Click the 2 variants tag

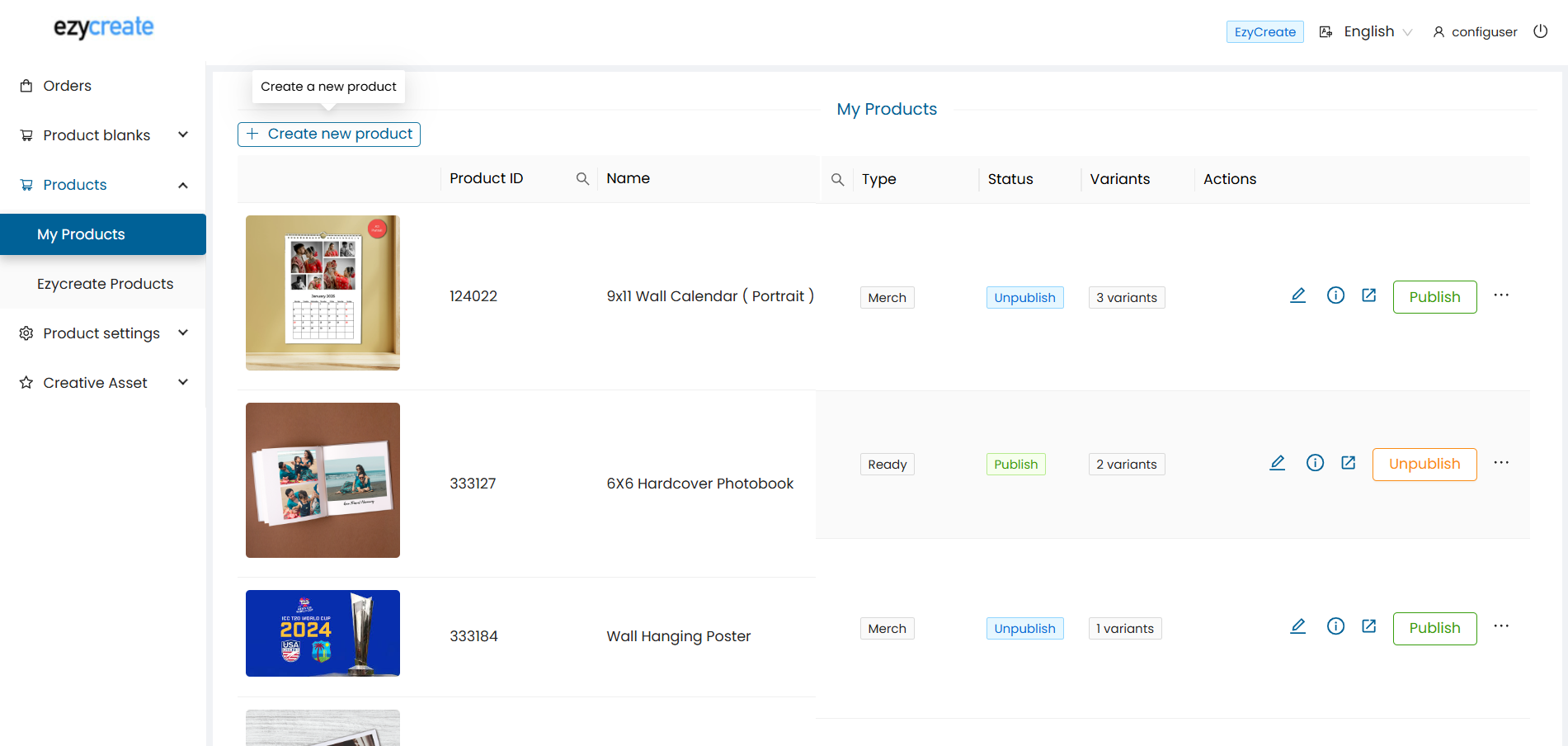1126,465
